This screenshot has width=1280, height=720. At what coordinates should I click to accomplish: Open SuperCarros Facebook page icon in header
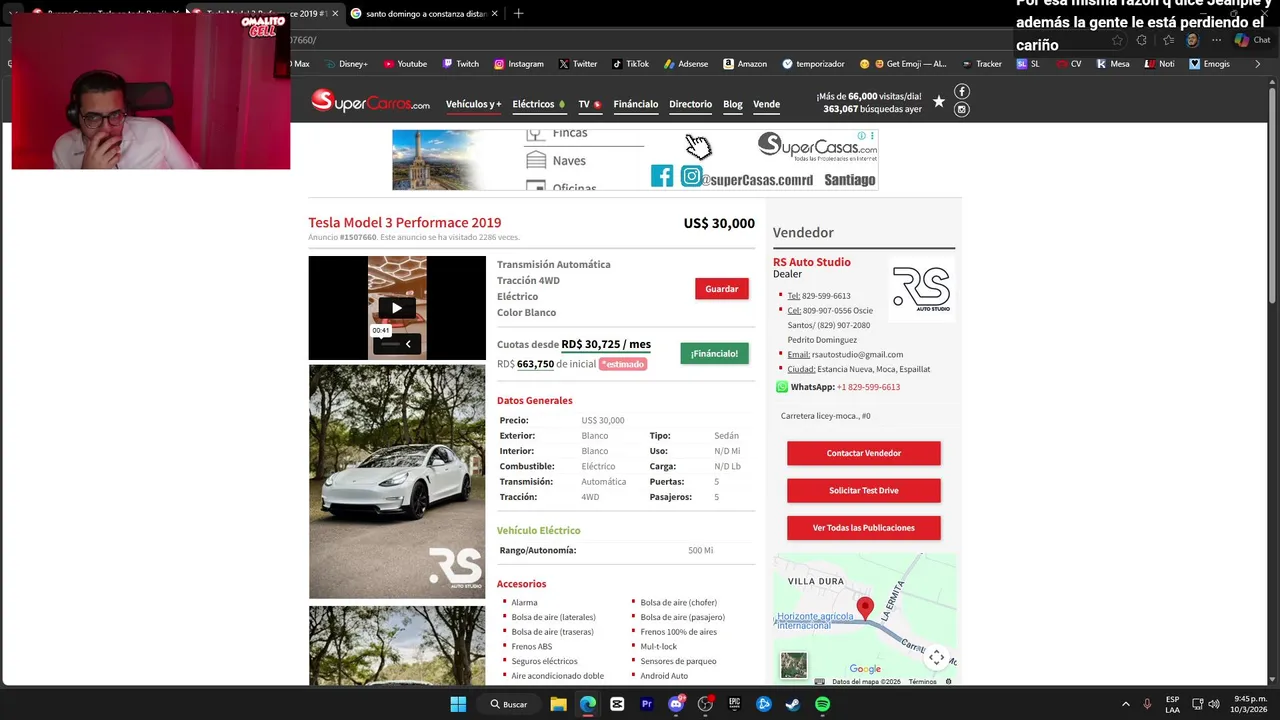(x=962, y=92)
